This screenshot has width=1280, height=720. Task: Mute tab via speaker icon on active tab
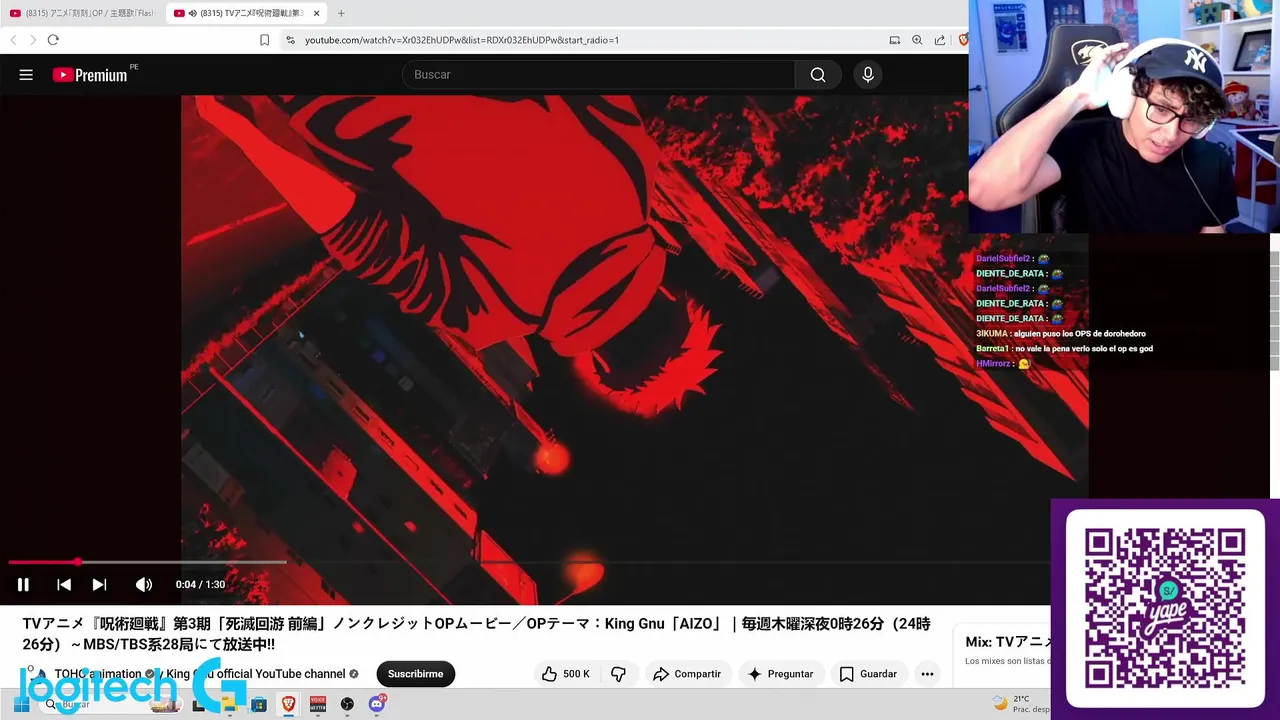click(192, 13)
